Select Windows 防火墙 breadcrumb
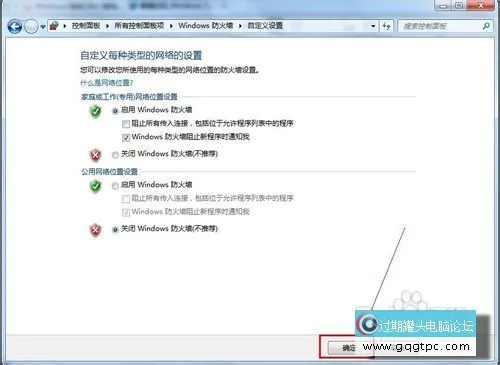500x365 pixels. click(206, 26)
